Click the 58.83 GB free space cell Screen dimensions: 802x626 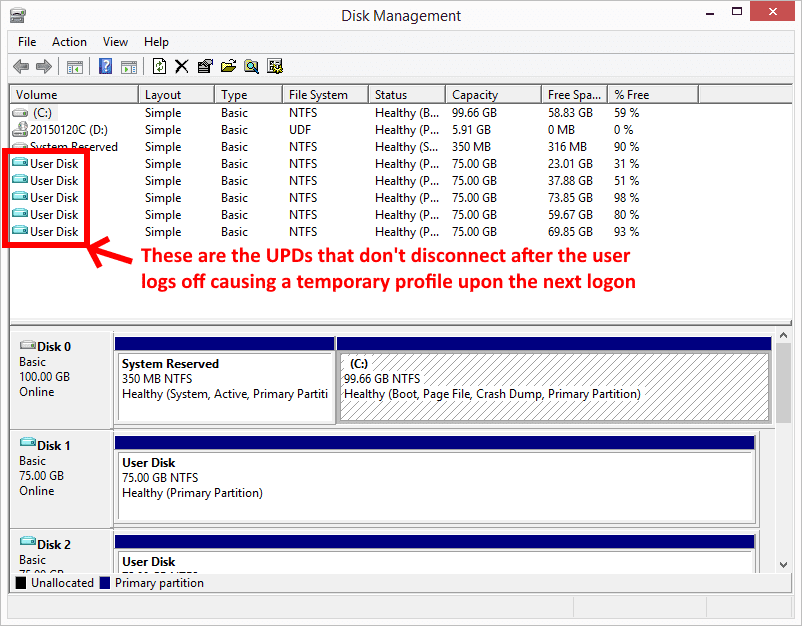coord(570,113)
